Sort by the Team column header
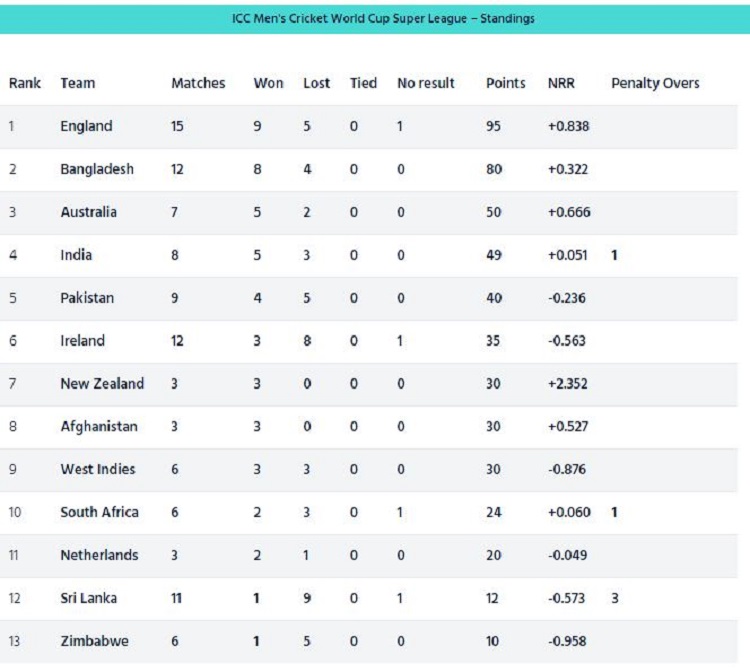The width and height of the screenshot is (750, 672). pos(78,83)
